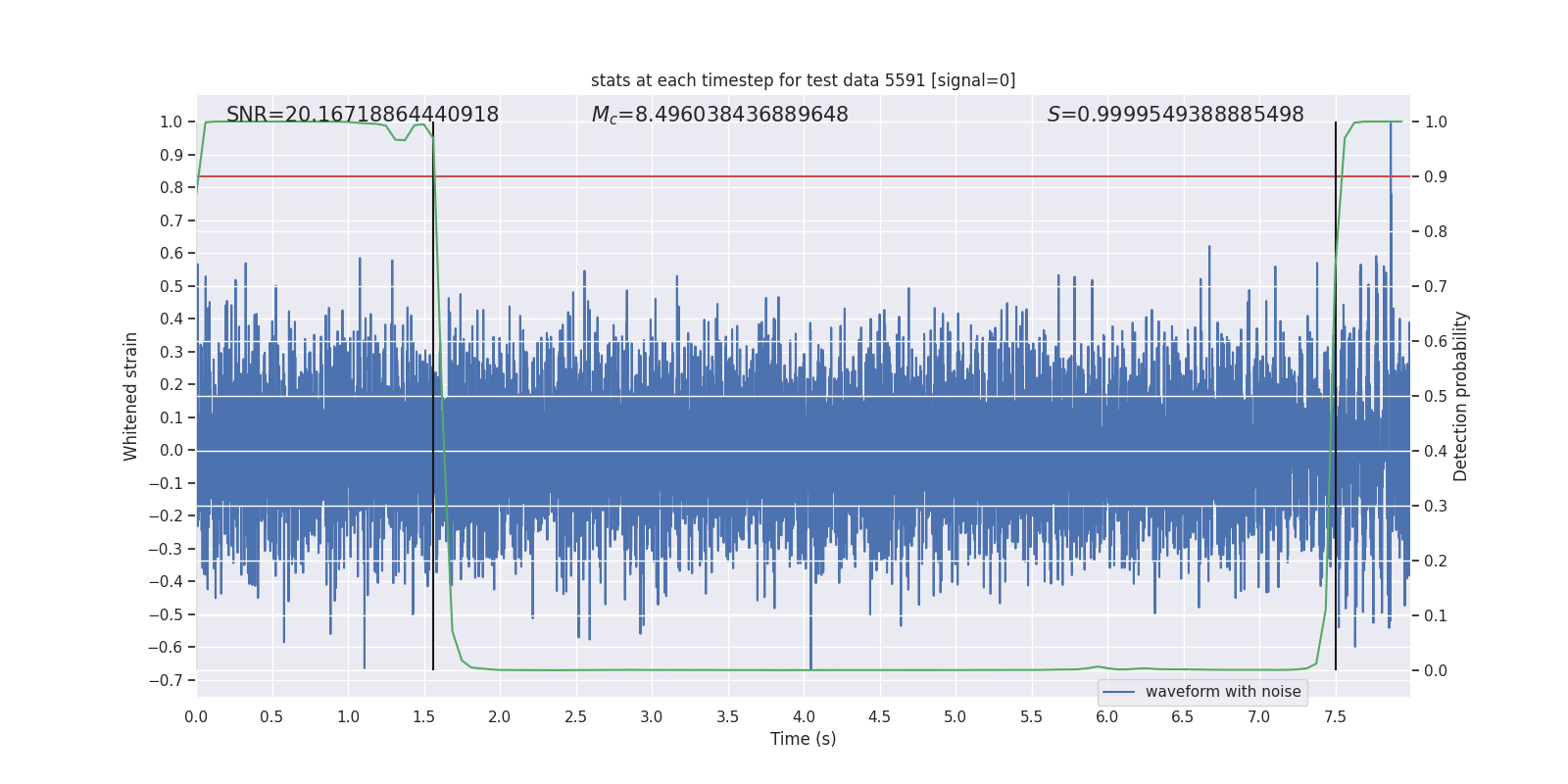Click the 7.0 tick on the time axis
The image size is (1568, 784).
point(1259,717)
